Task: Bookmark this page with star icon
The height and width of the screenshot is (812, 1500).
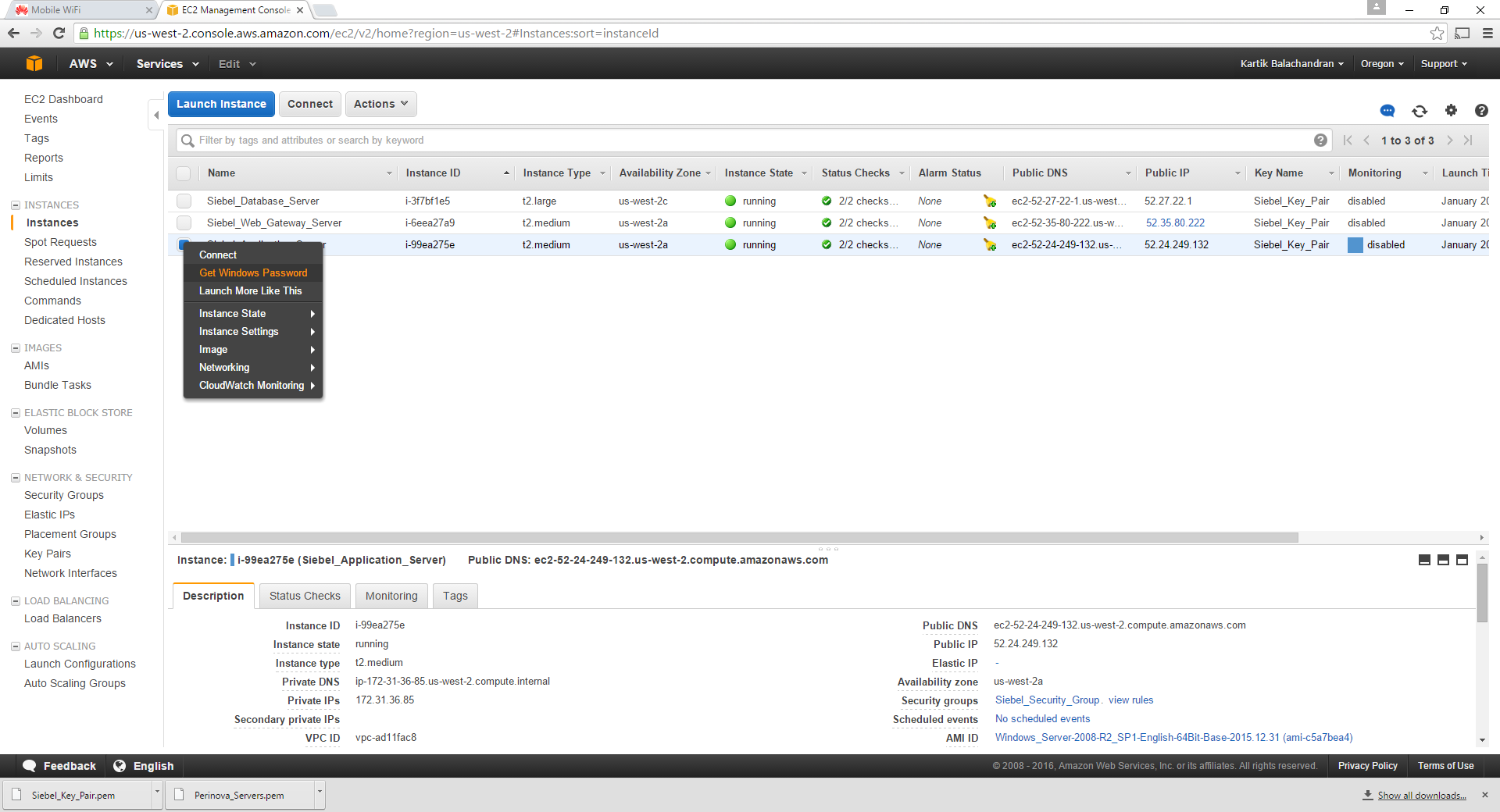Action: tap(1437, 33)
